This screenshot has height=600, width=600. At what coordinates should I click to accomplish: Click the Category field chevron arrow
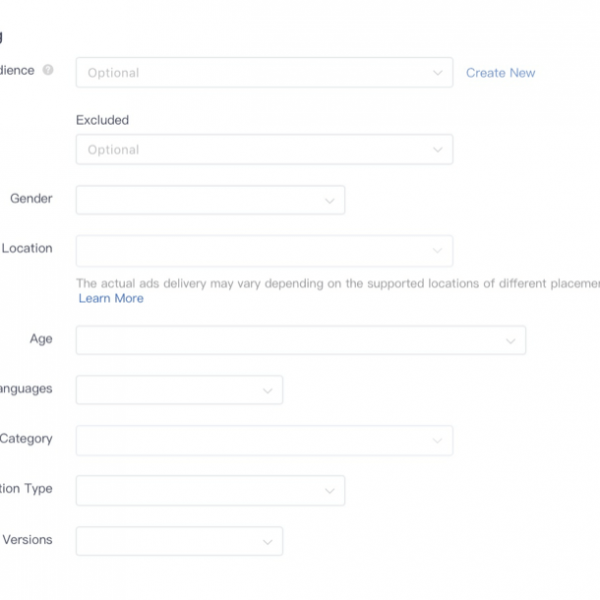437,441
